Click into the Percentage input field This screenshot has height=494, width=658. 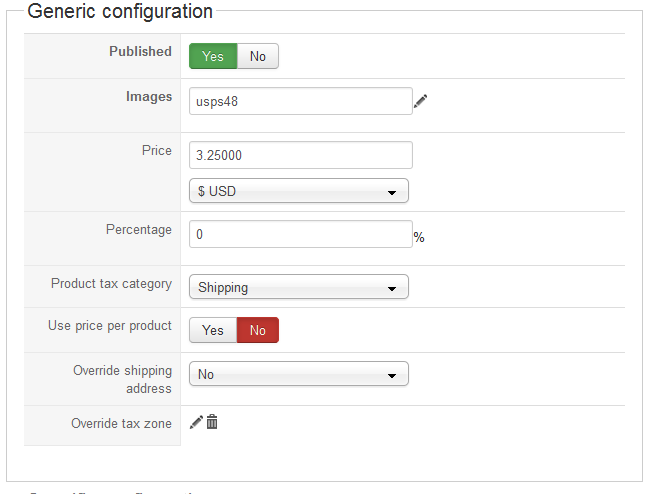tap(300, 235)
